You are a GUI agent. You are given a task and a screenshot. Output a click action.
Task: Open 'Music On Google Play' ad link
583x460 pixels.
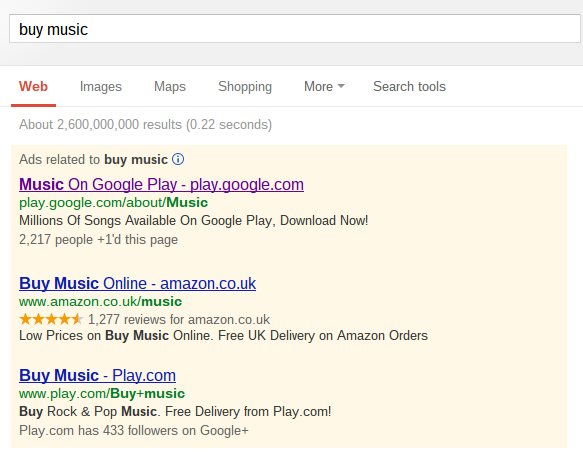161,184
